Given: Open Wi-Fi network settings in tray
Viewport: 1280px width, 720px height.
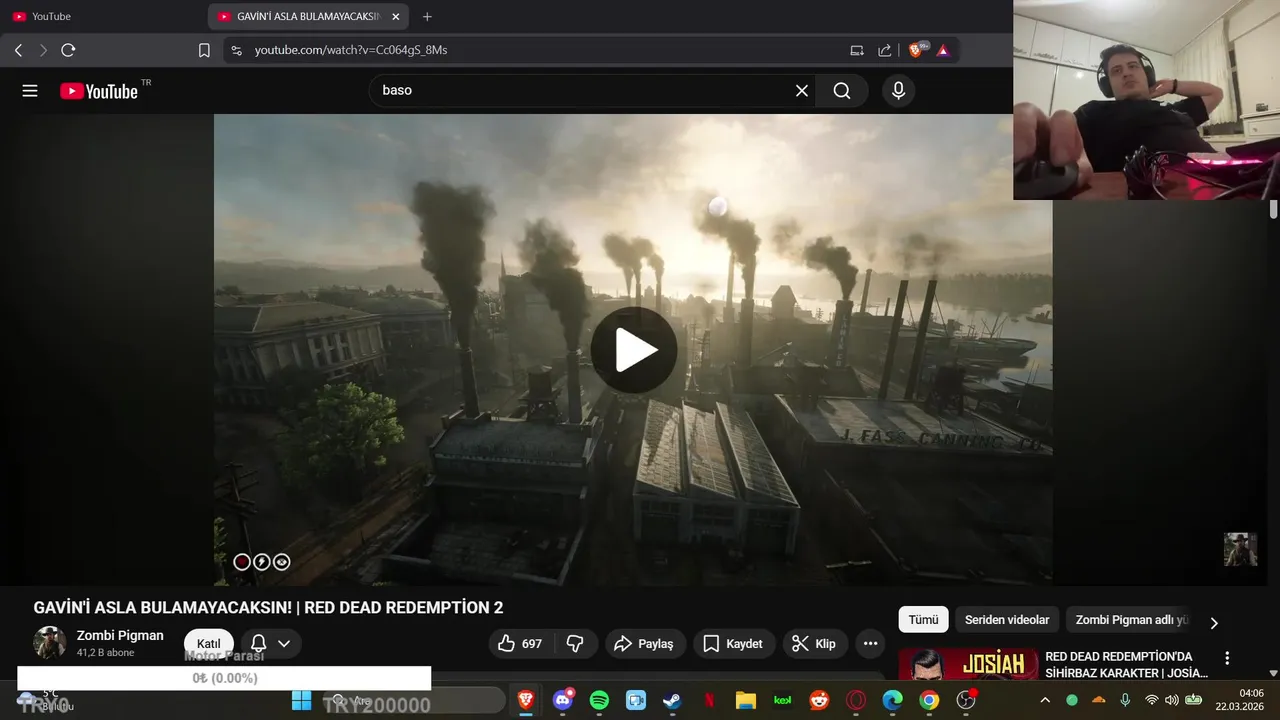Looking at the screenshot, I should click(1152, 700).
